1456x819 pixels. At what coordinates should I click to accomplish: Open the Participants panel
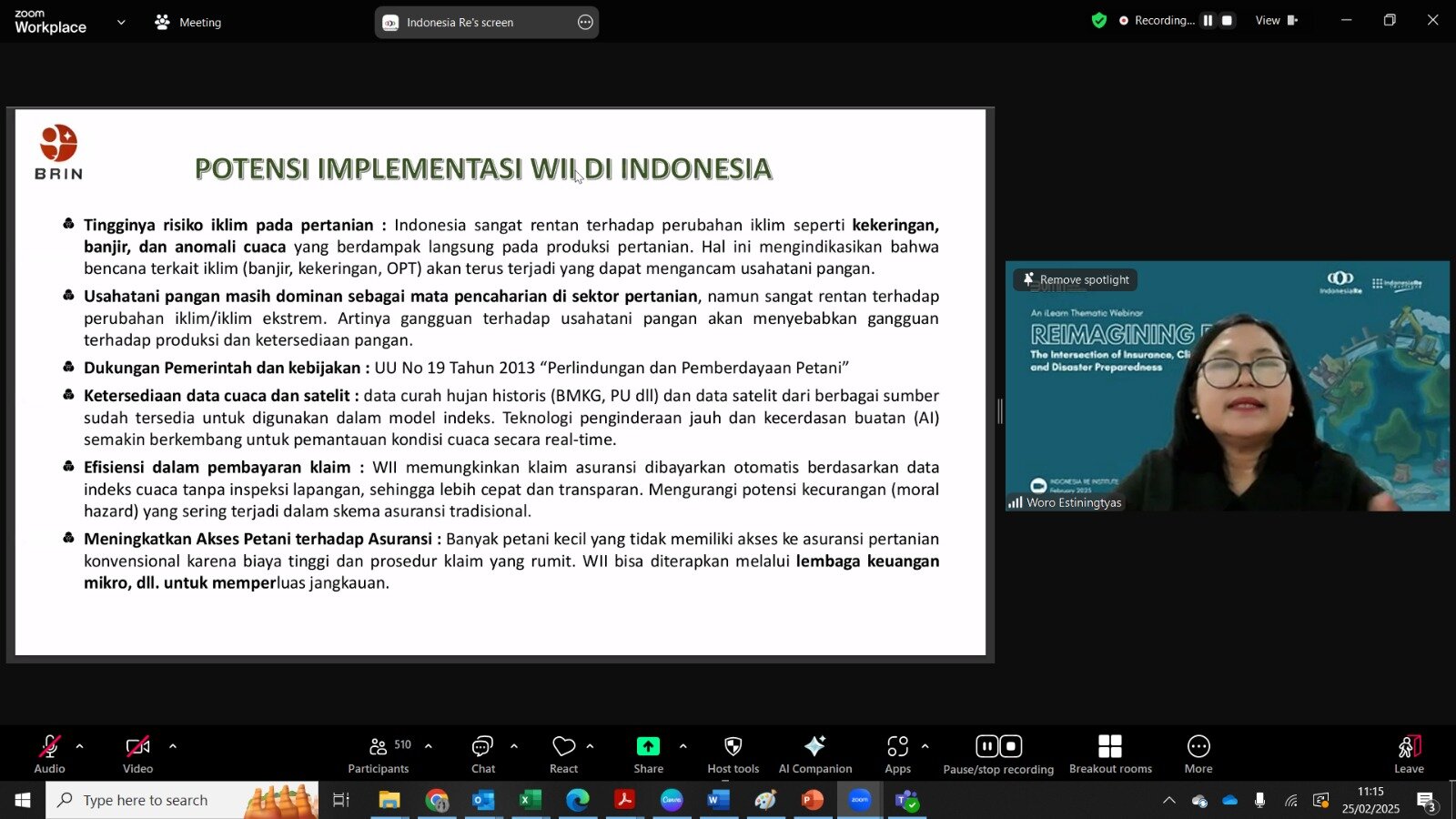(x=379, y=754)
